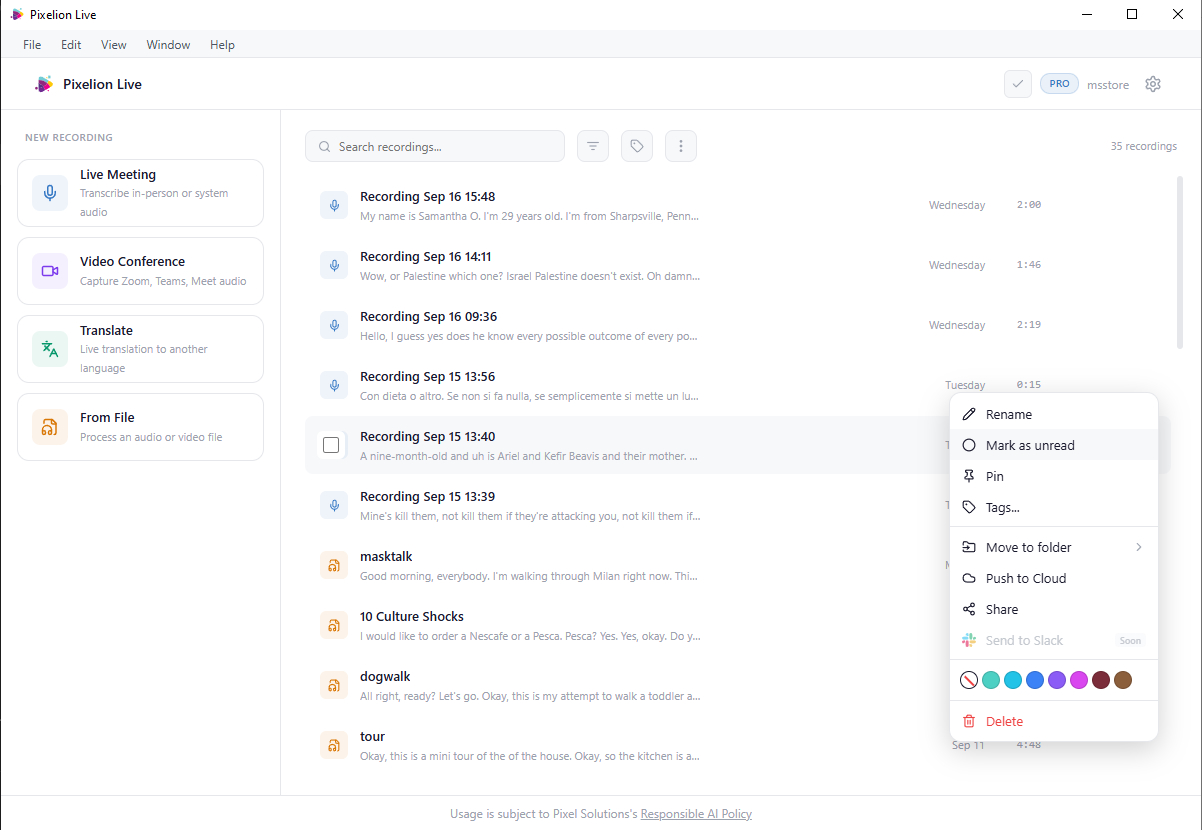The image size is (1202, 835).
Task: Click the file icon of dogwalk
Action: [x=334, y=685]
